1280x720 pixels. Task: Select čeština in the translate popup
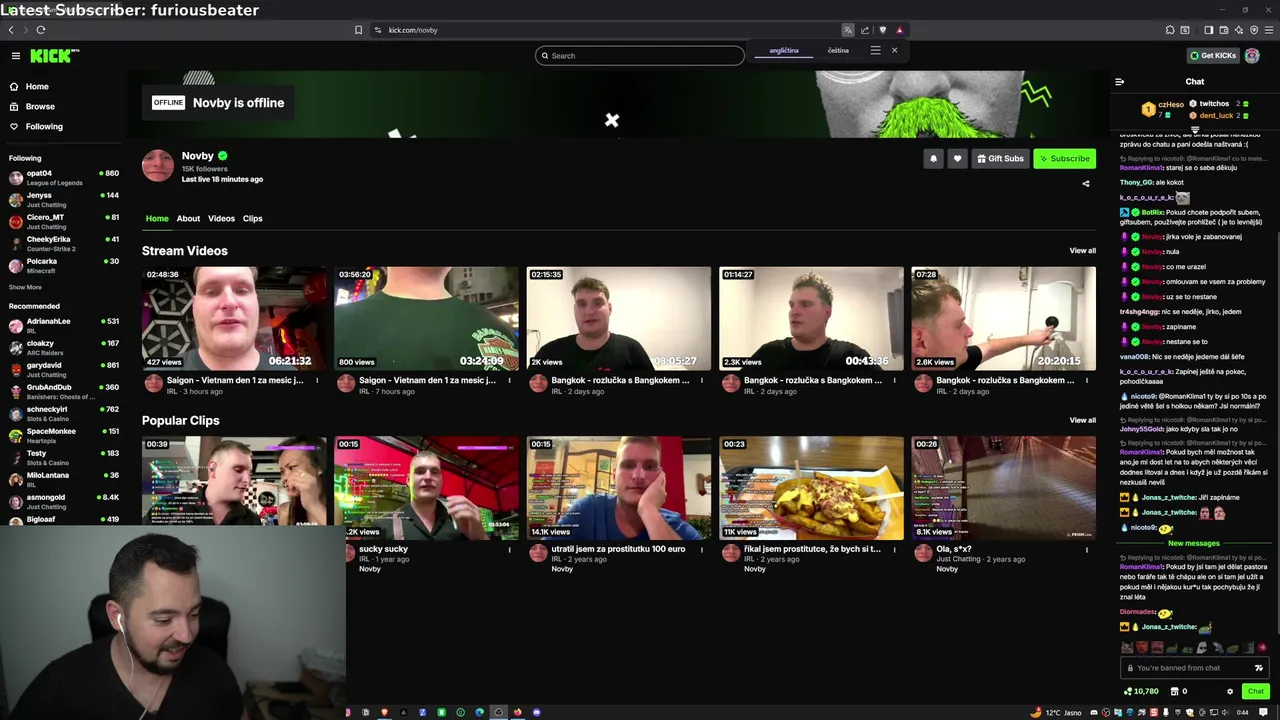(x=838, y=50)
